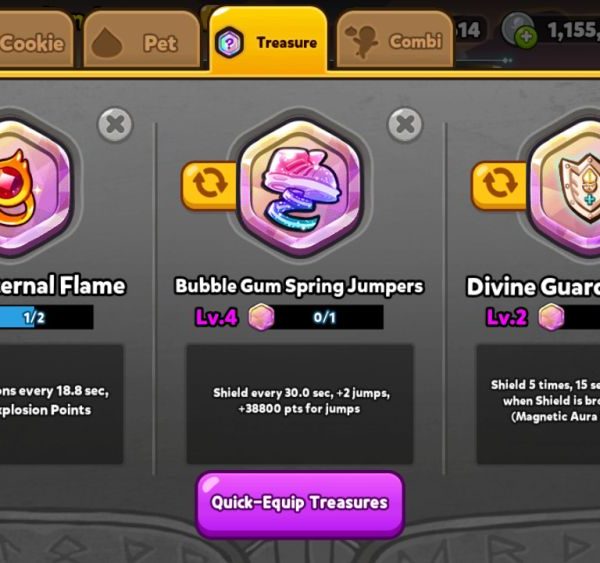Swap the Bubble Gum Spring Jumpers treasure
Screen dimensions: 600x563
click(210, 186)
